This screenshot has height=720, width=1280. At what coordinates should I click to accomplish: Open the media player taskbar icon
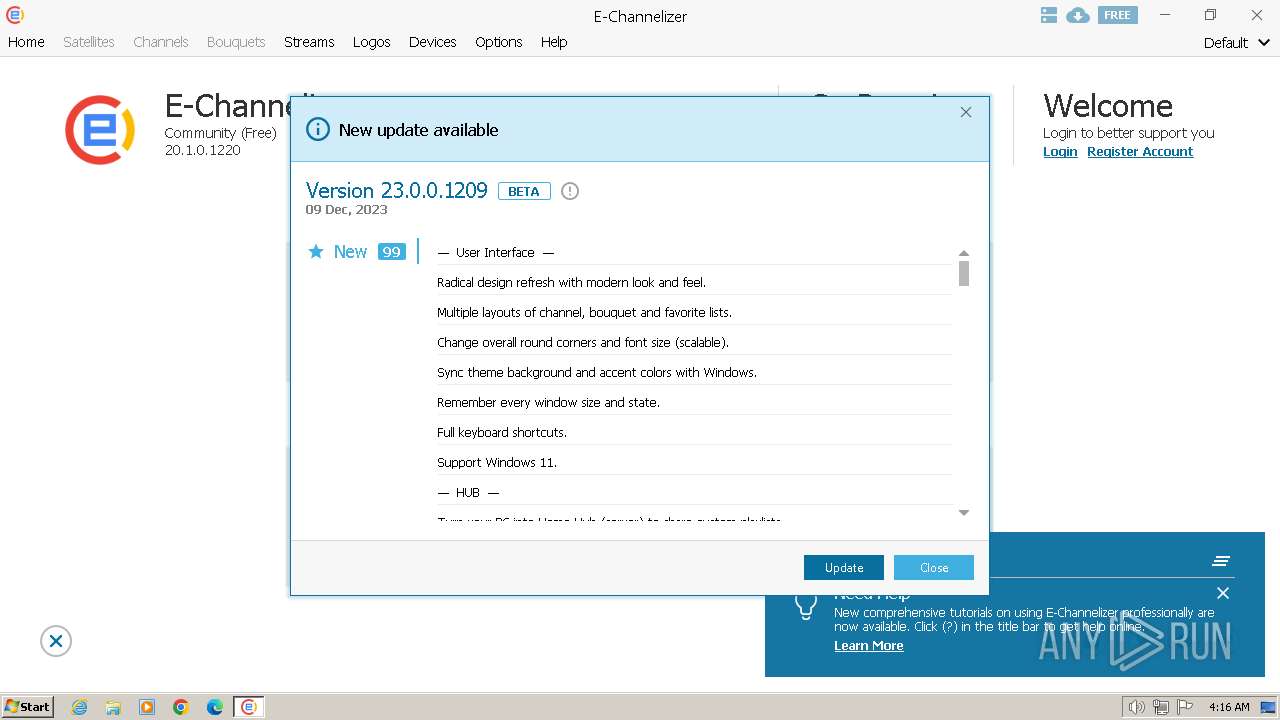coord(147,707)
